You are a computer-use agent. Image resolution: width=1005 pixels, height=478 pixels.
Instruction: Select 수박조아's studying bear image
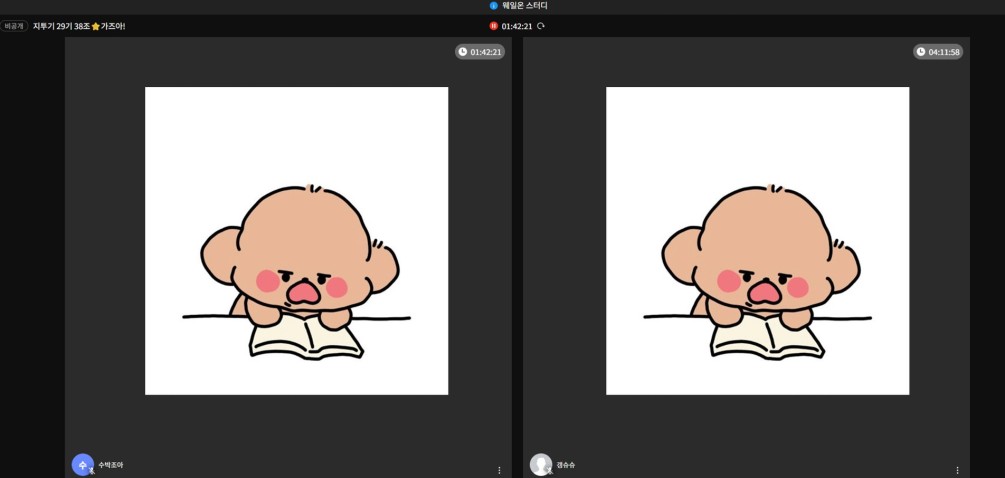297,241
